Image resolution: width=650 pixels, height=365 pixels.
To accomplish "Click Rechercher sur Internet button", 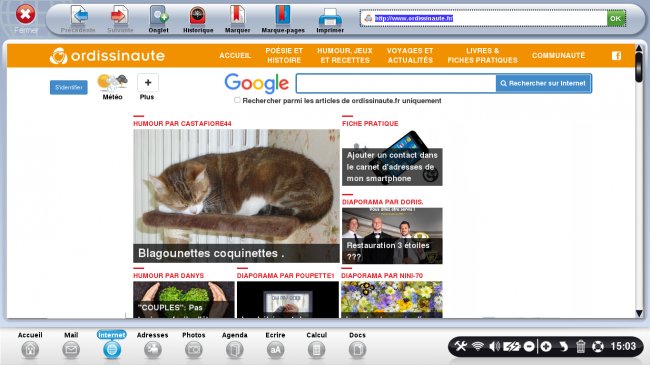I will pyautogui.click(x=543, y=83).
